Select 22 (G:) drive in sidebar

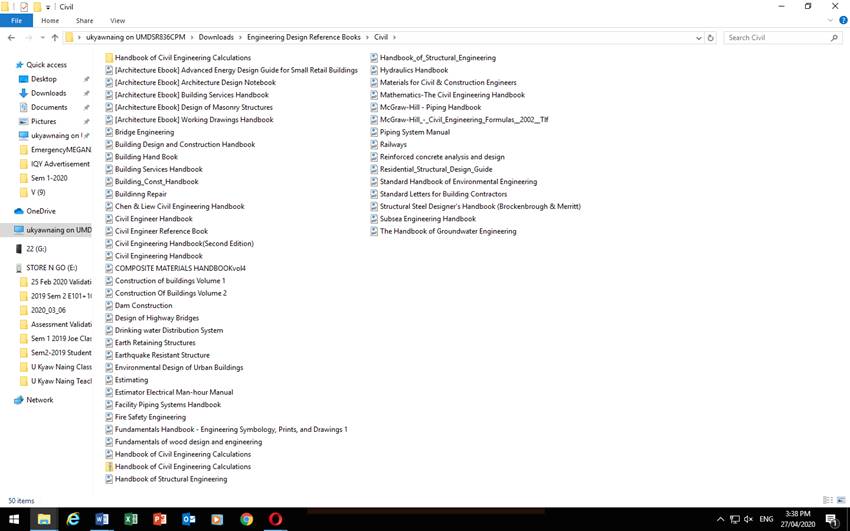(x=36, y=249)
